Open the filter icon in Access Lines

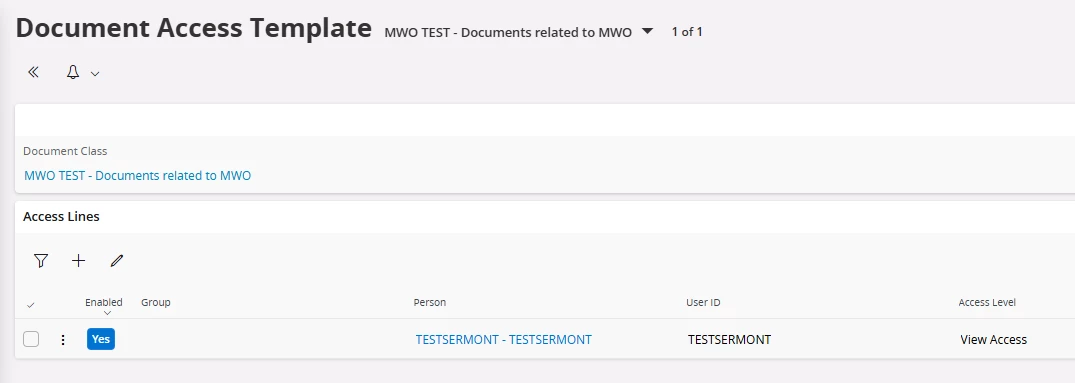41,260
